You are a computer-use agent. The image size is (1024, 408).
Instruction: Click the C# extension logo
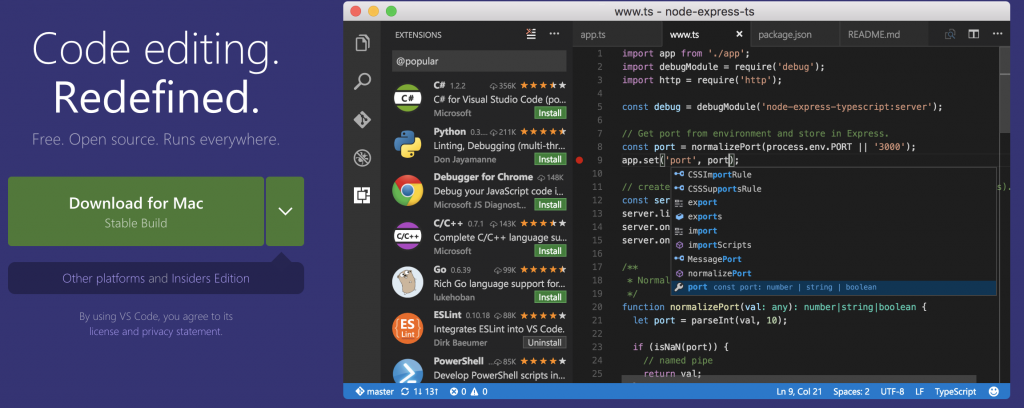[408, 98]
